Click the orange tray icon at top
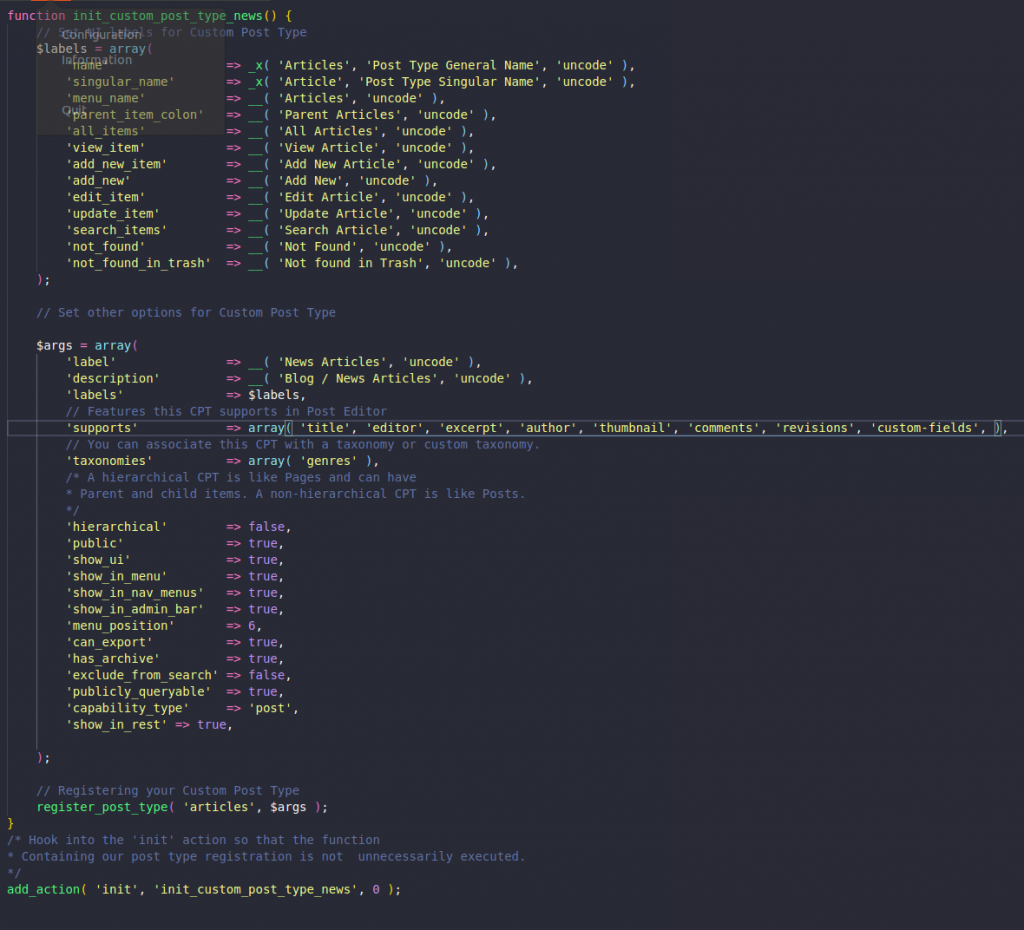This screenshot has height=930, width=1024. coord(50,3)
